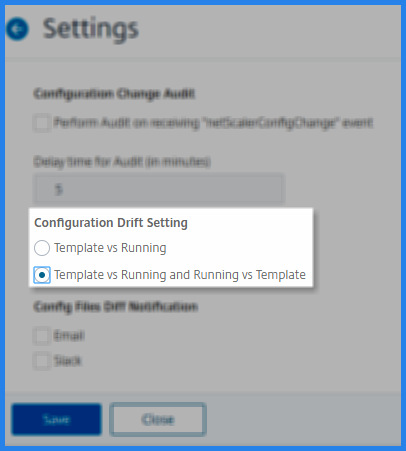Enable the Perform Audit on netScalerConfigChange checkbox
This screenshot has height=451, width=406.
(x=42, y=123)
